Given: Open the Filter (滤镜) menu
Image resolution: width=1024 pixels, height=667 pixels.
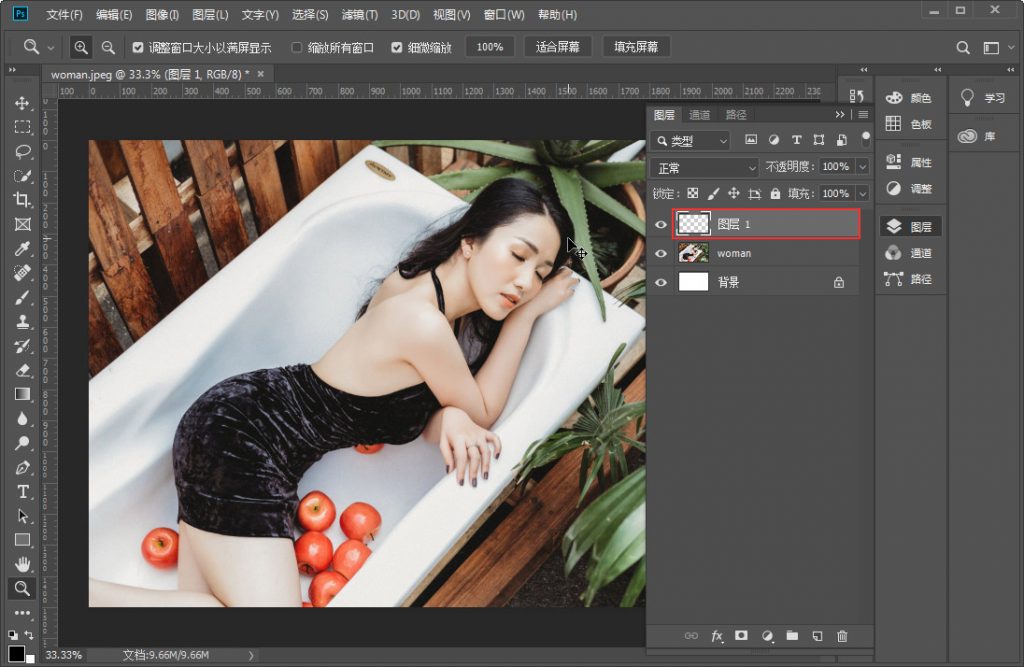Looking at the screenshot, I should [x=359, y=15].
